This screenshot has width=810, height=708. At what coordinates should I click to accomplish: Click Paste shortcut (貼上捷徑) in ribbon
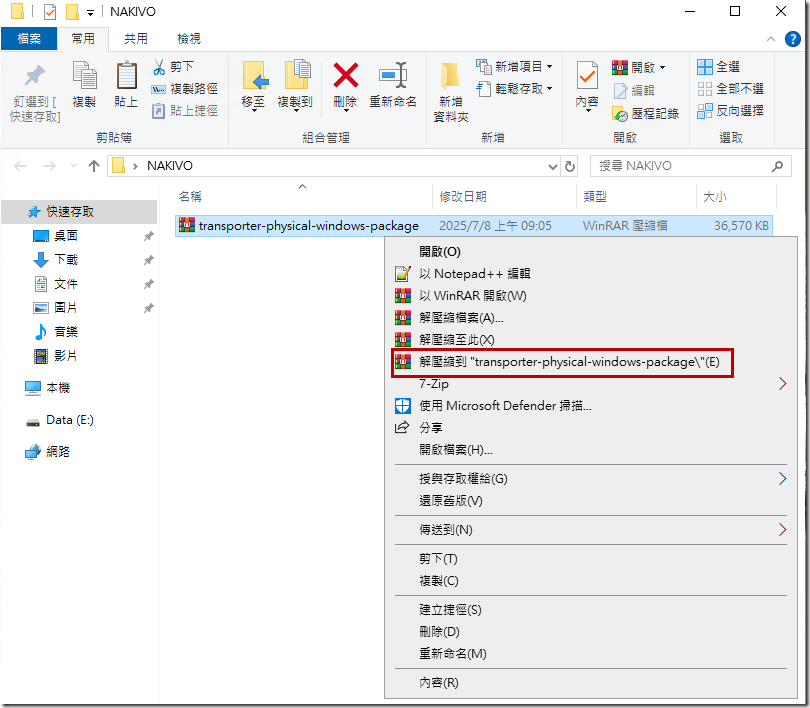(184, 111)
